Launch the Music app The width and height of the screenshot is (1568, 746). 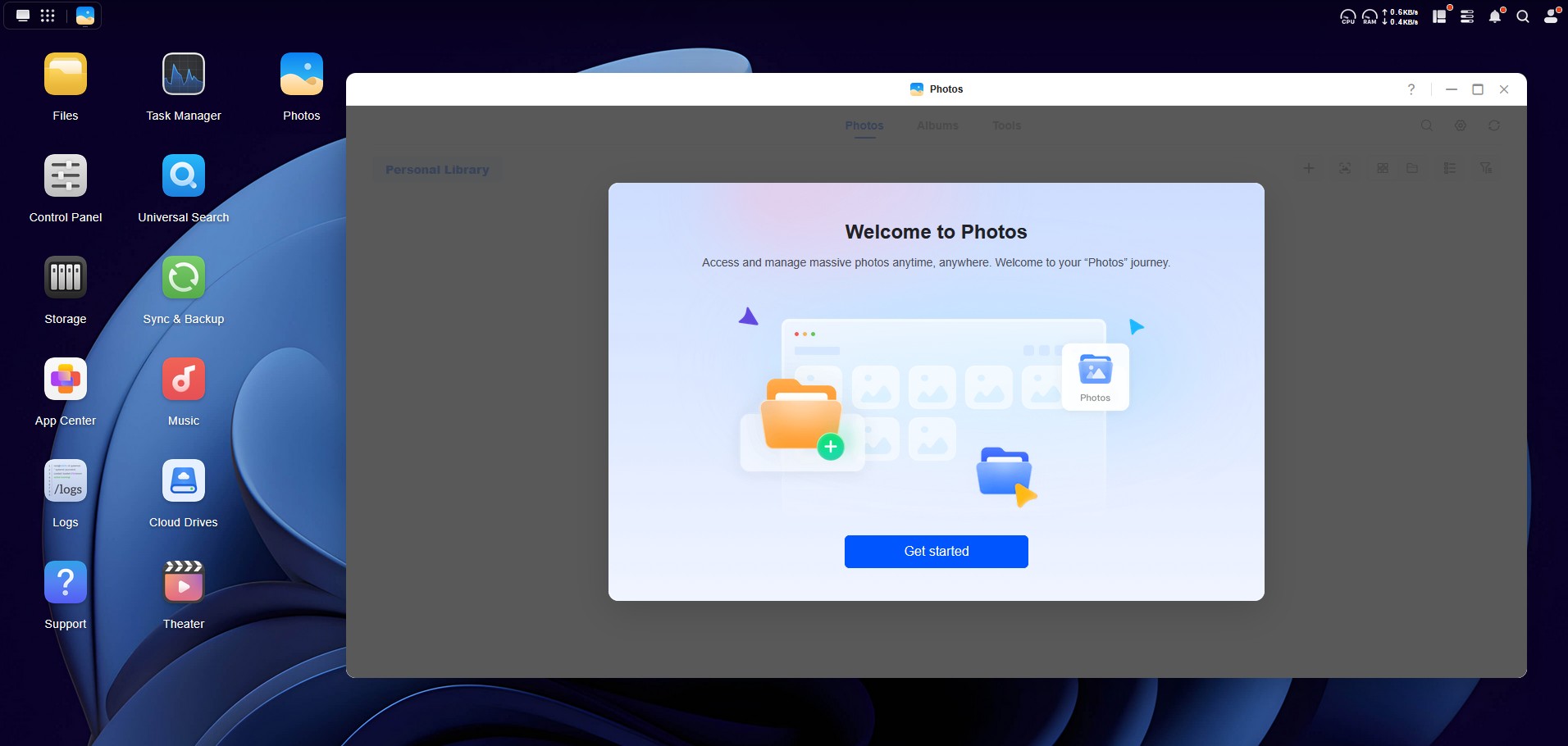(x=184, y=380)
